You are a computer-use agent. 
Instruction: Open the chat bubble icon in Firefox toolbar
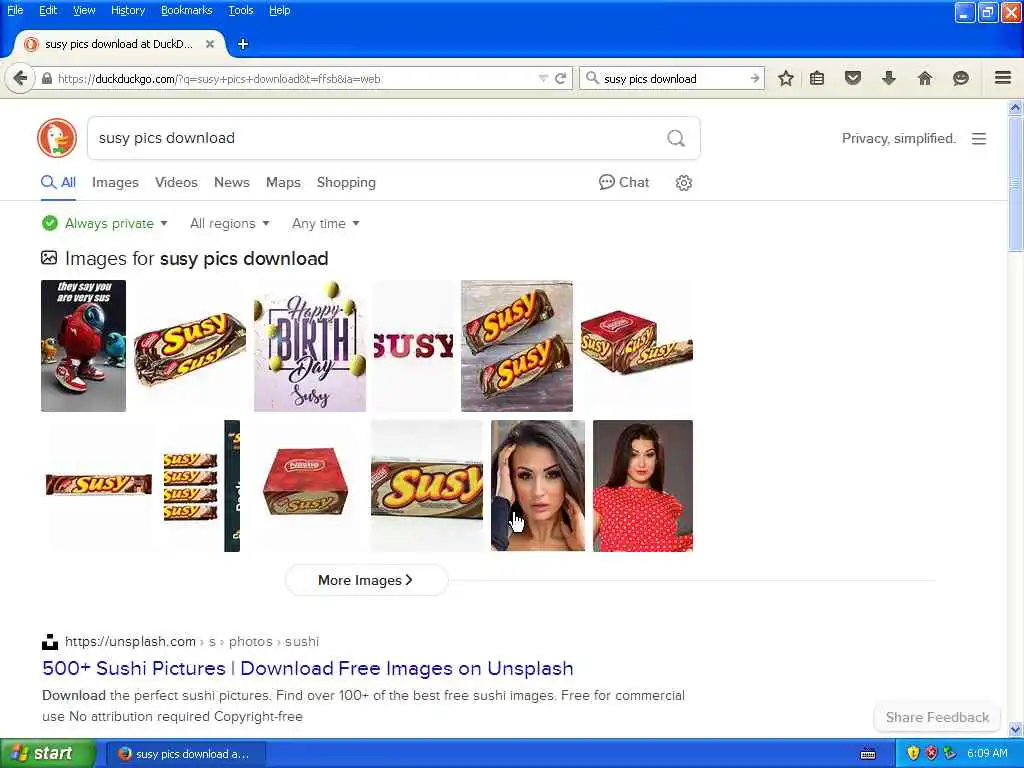click(960, 78)
